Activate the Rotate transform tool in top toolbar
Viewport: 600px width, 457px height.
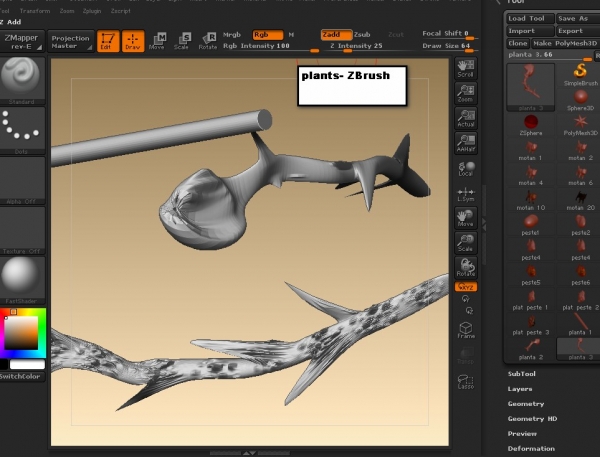pos(208,41)
